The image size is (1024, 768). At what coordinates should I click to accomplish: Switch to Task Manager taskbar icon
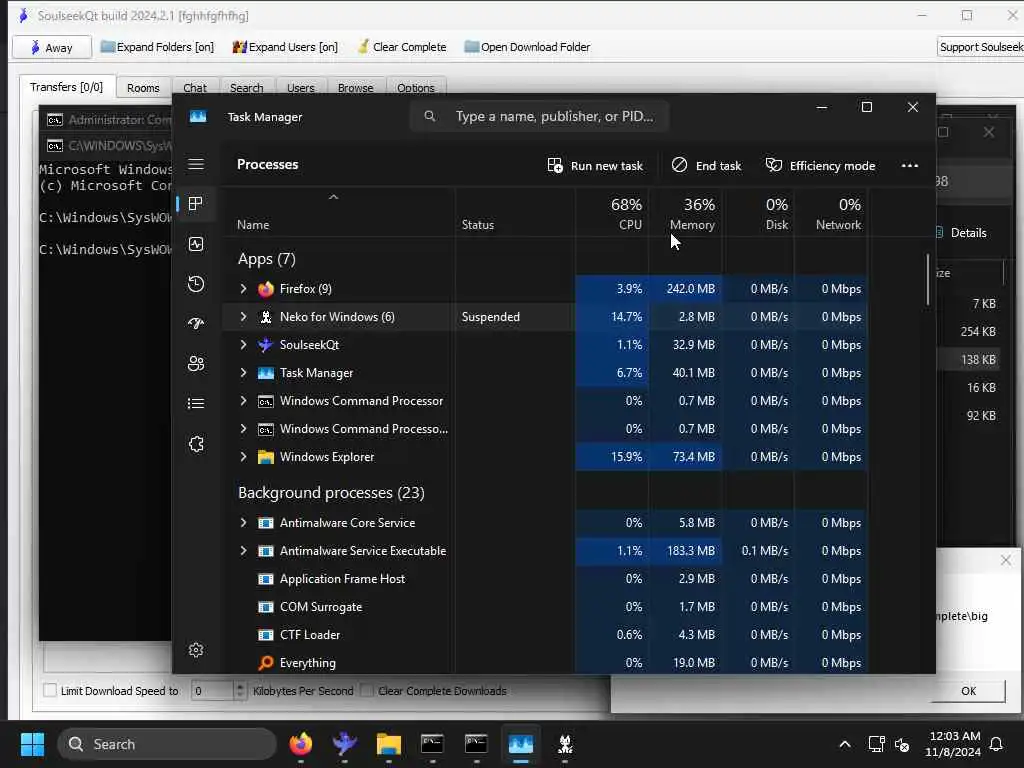(x=520, y=744)
